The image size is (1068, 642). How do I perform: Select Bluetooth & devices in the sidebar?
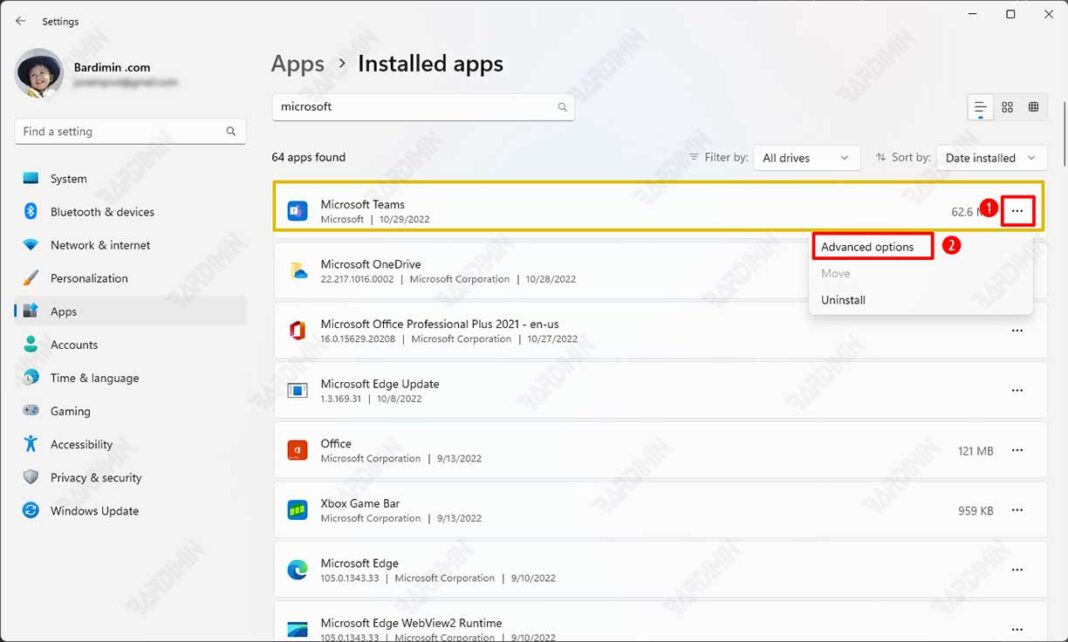coord(100,211)
